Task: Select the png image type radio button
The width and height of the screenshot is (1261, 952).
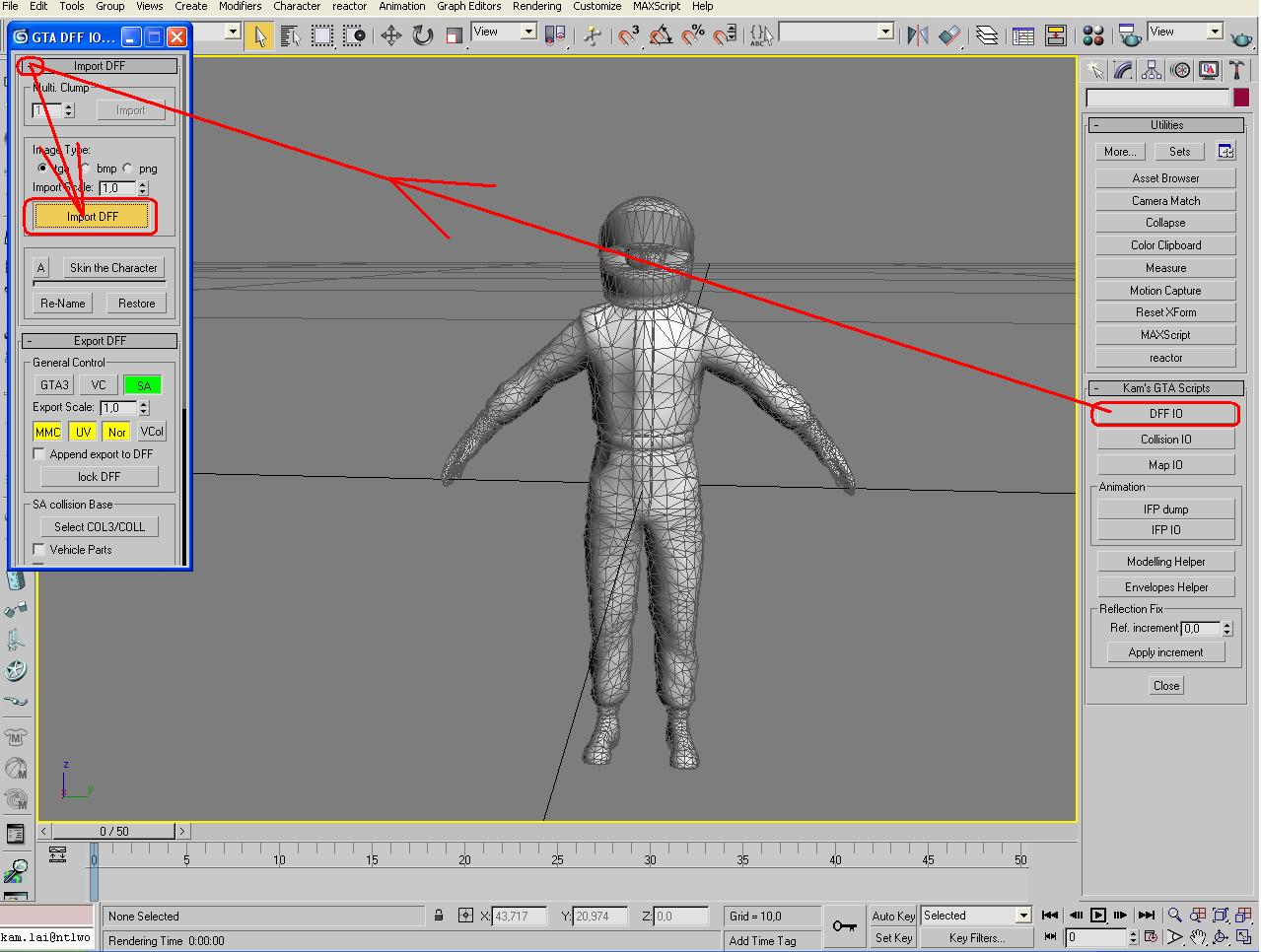Action: pyautogui.click(x=128, y=169)
